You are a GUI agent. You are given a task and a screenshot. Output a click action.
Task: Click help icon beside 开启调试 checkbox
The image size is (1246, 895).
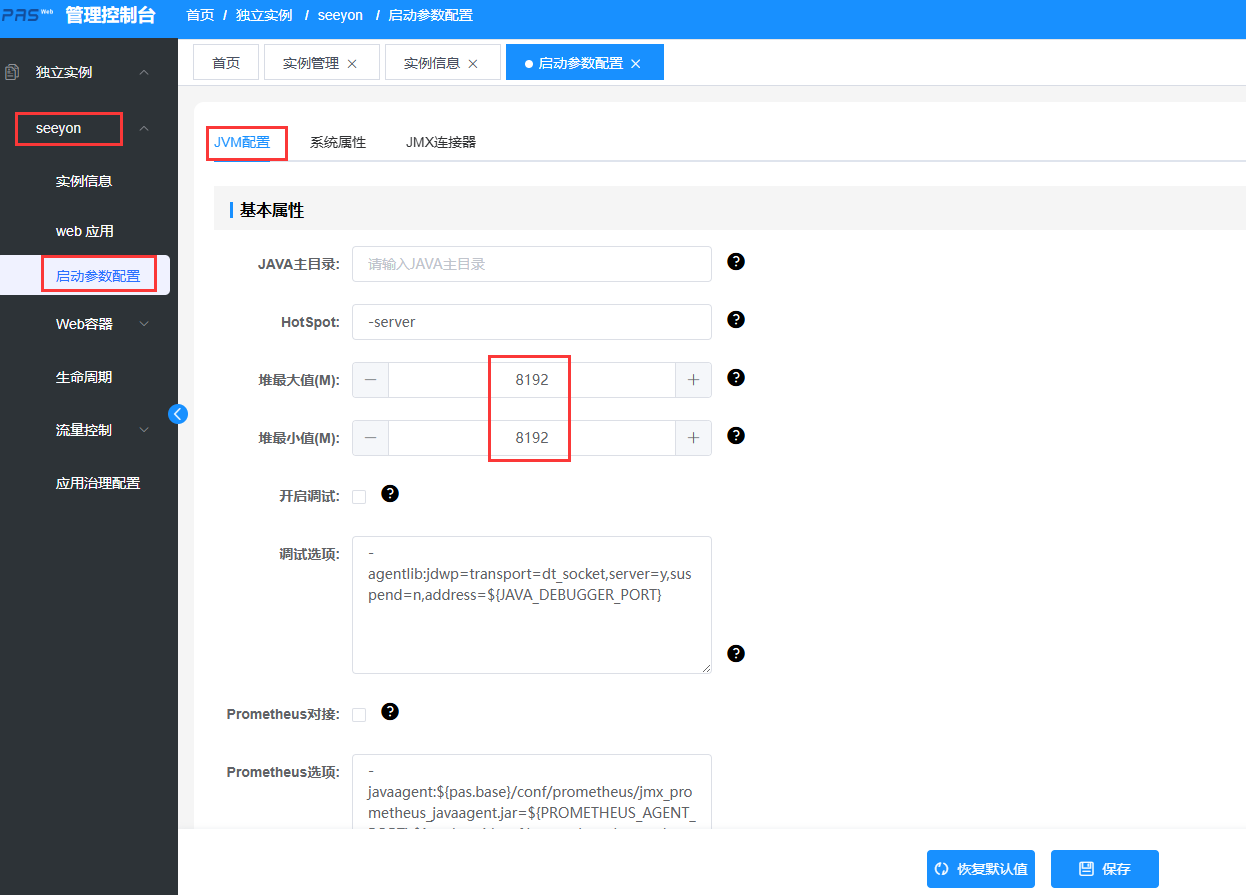coord(390,494)
